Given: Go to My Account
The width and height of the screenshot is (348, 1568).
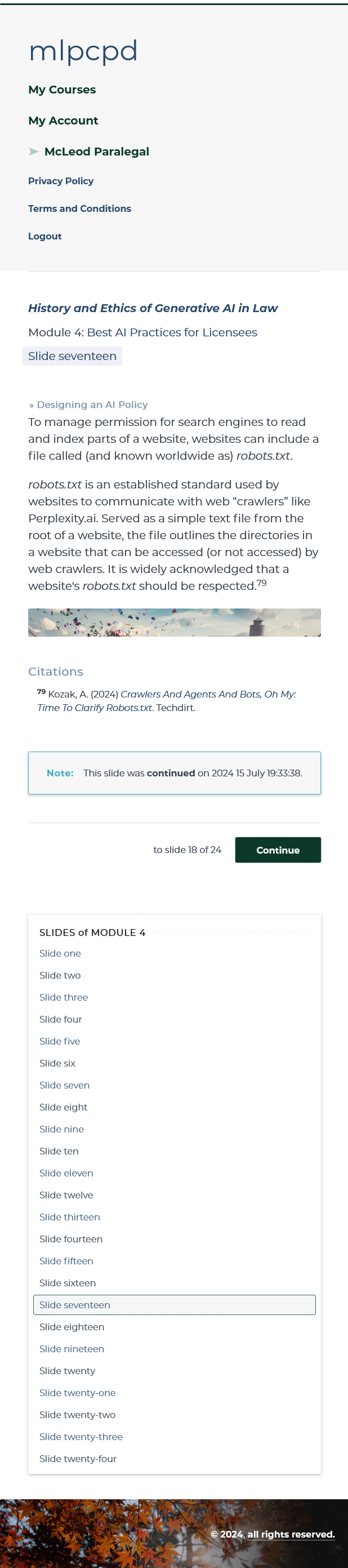Looking at the screenshot, I should point(63,121).
